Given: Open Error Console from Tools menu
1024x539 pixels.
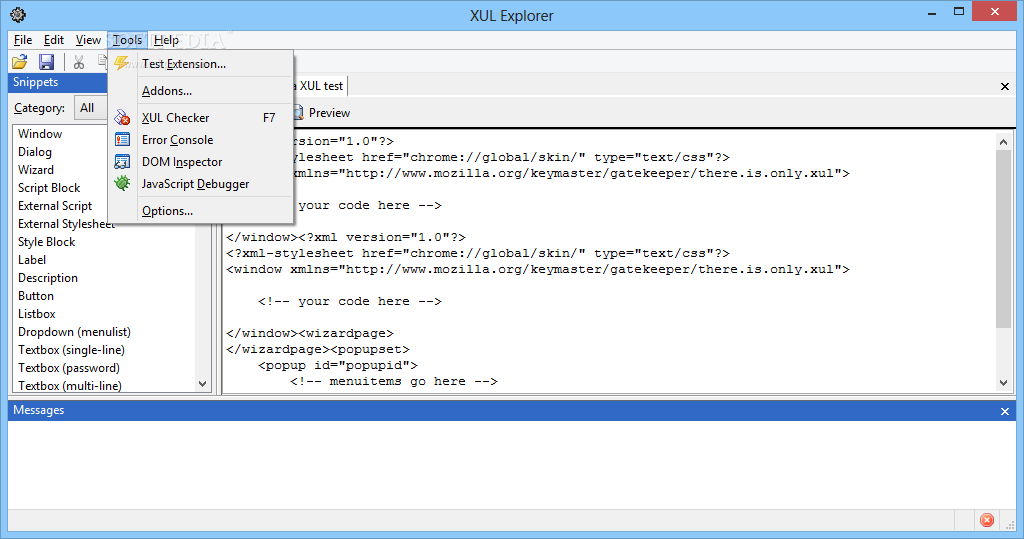Looking at the screenshot, I should (x=200, y=140).
